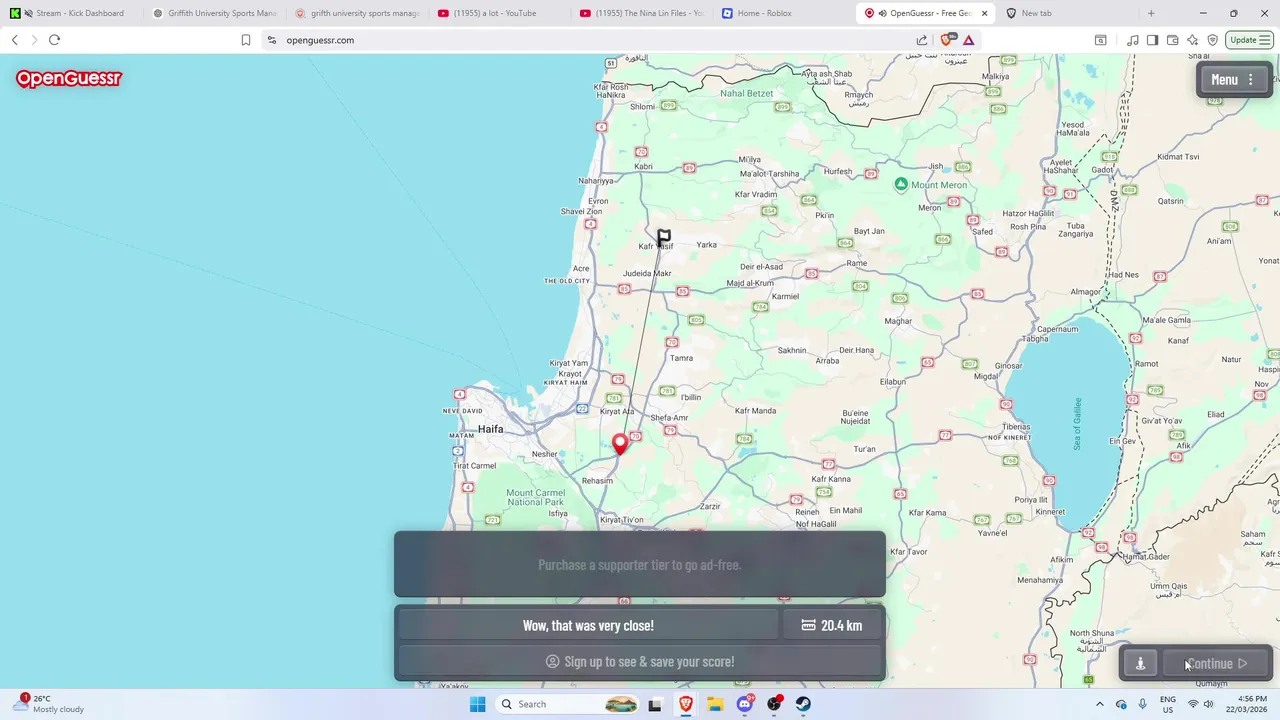
Task: Click Sign up to see & save your score
Action: (x=640, y=661)
